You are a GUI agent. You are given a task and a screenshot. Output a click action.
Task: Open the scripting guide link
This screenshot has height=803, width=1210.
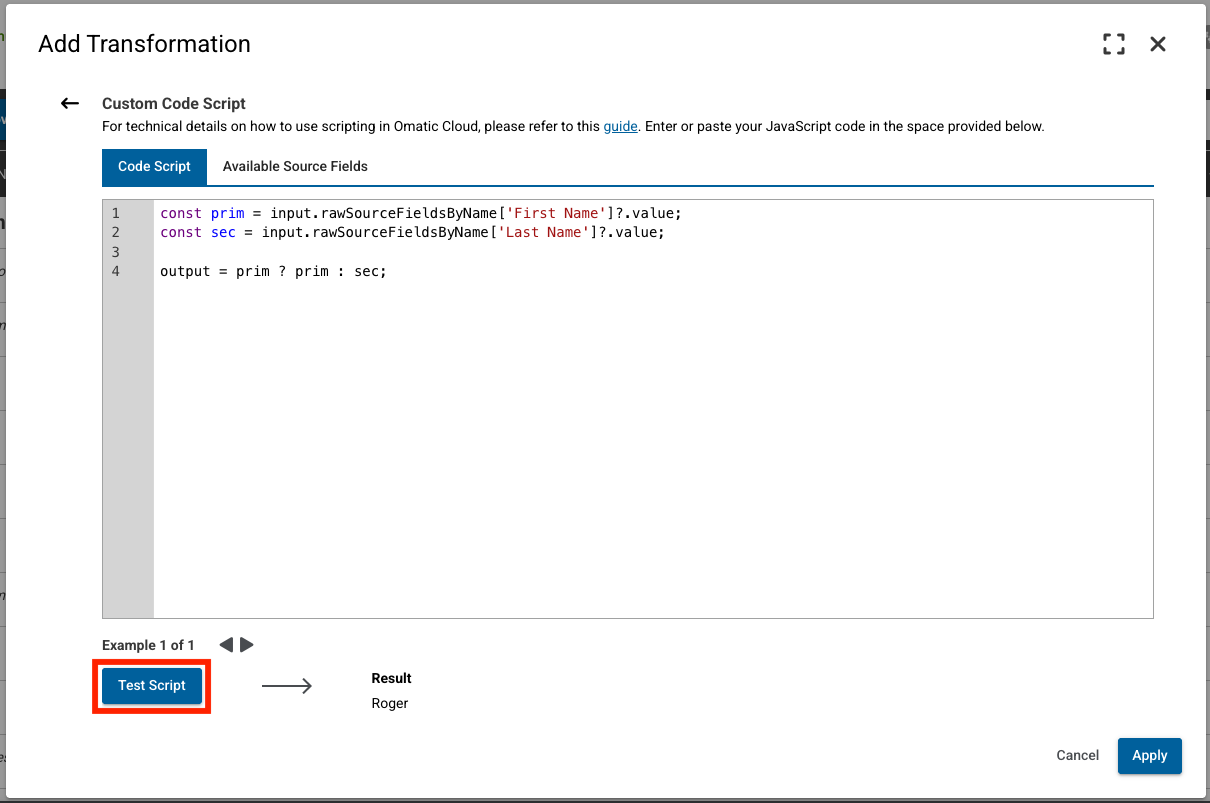(x=620, y=127)
